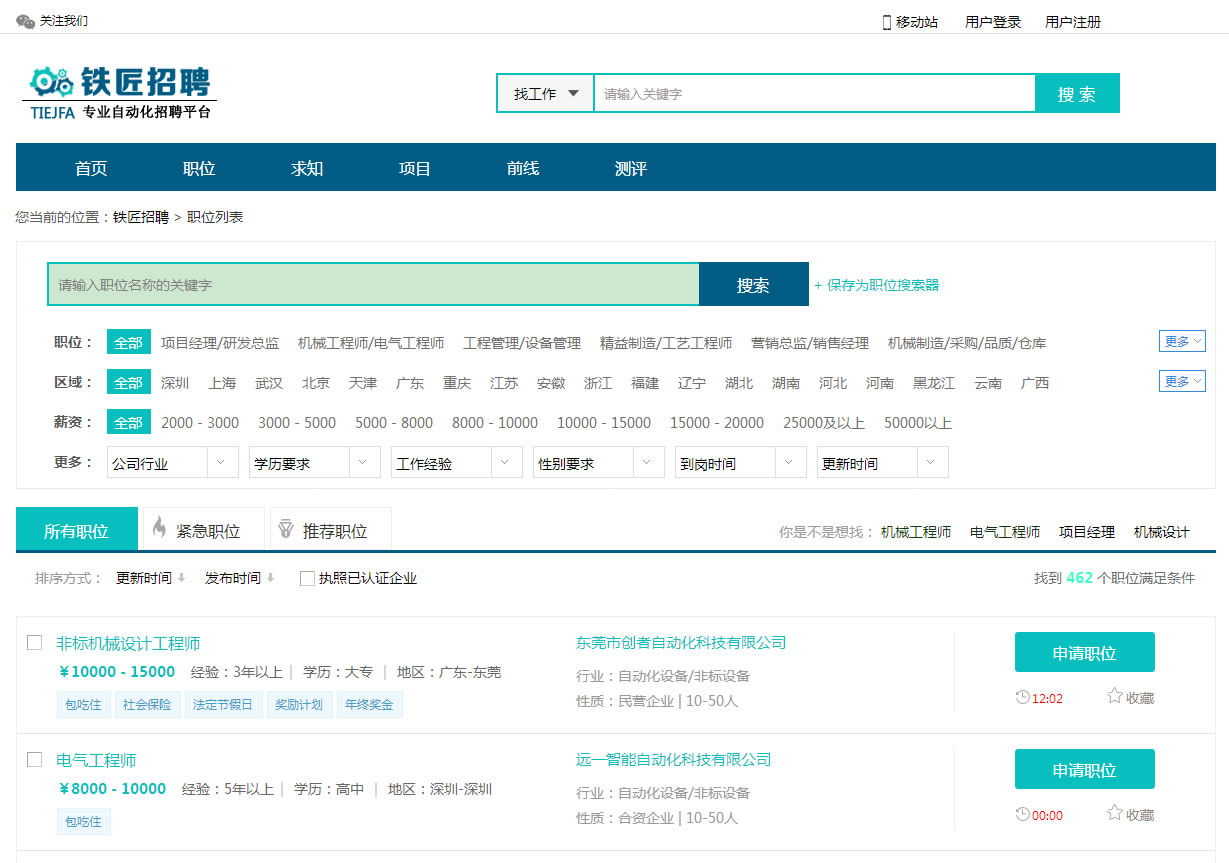Tick the checkbox for 非标机械设计工程师
Viewport: 1229px width, 863px height.
[34, 642]
